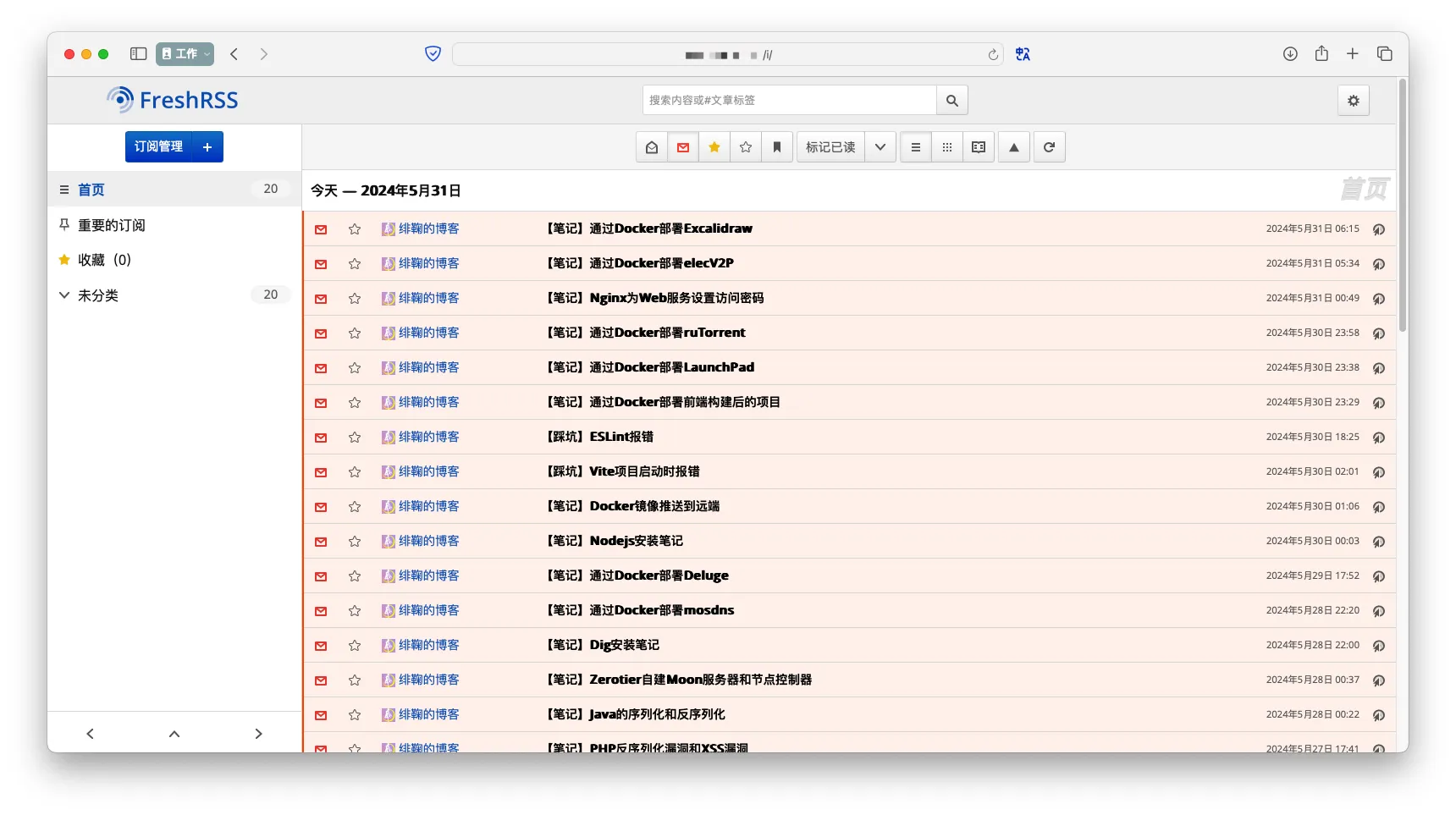Toggle read status of Nodejs安装笔记 article
The height and width of the screenshot is (815, 1456).
point(321,542)
